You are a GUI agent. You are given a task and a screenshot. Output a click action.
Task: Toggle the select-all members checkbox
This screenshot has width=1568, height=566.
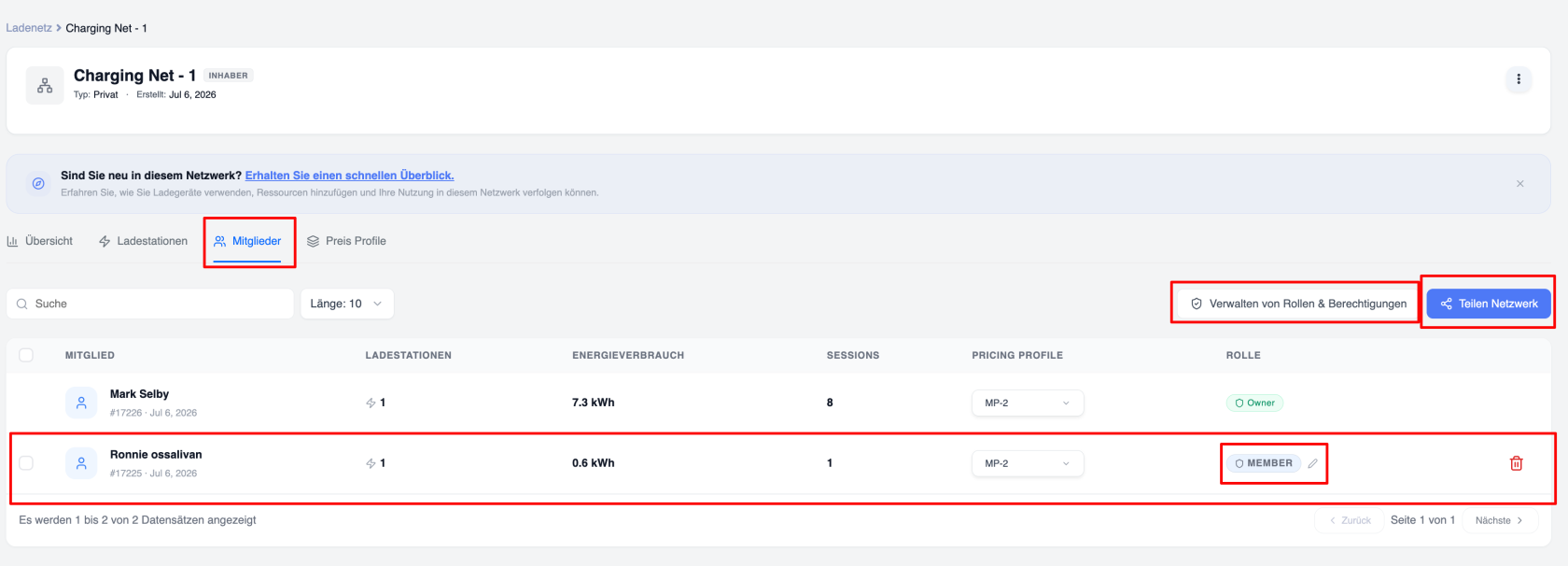[x=26, y=355]
